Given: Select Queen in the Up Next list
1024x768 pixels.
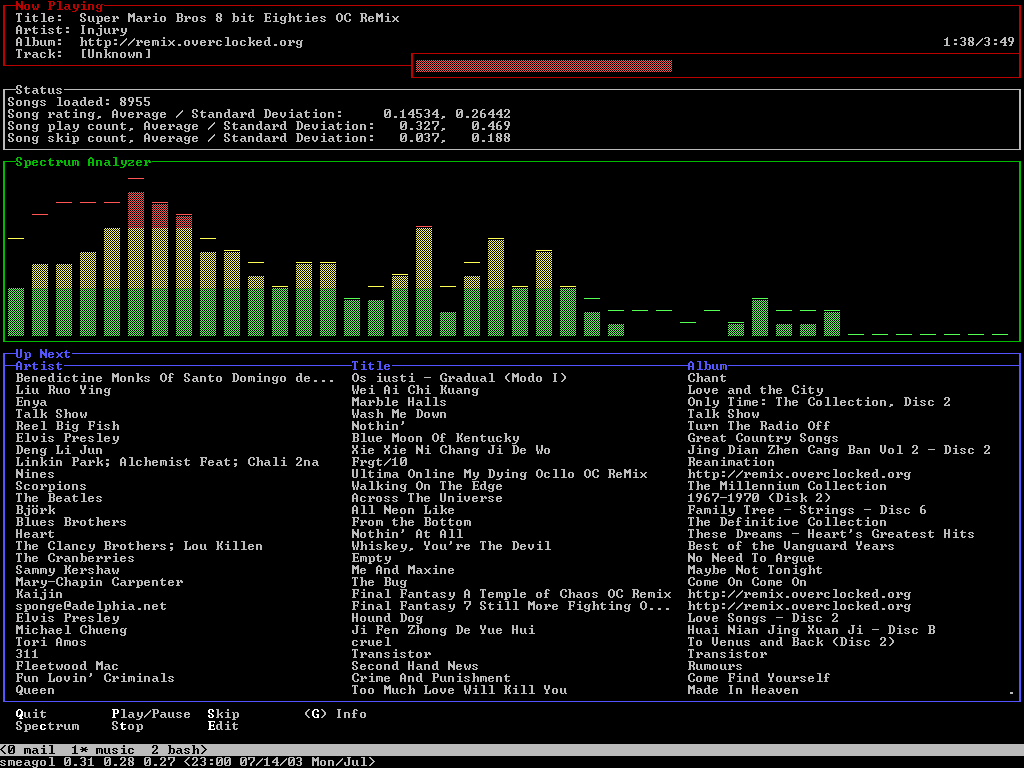Looking at the screenshot, I should [x=35, y=690].
